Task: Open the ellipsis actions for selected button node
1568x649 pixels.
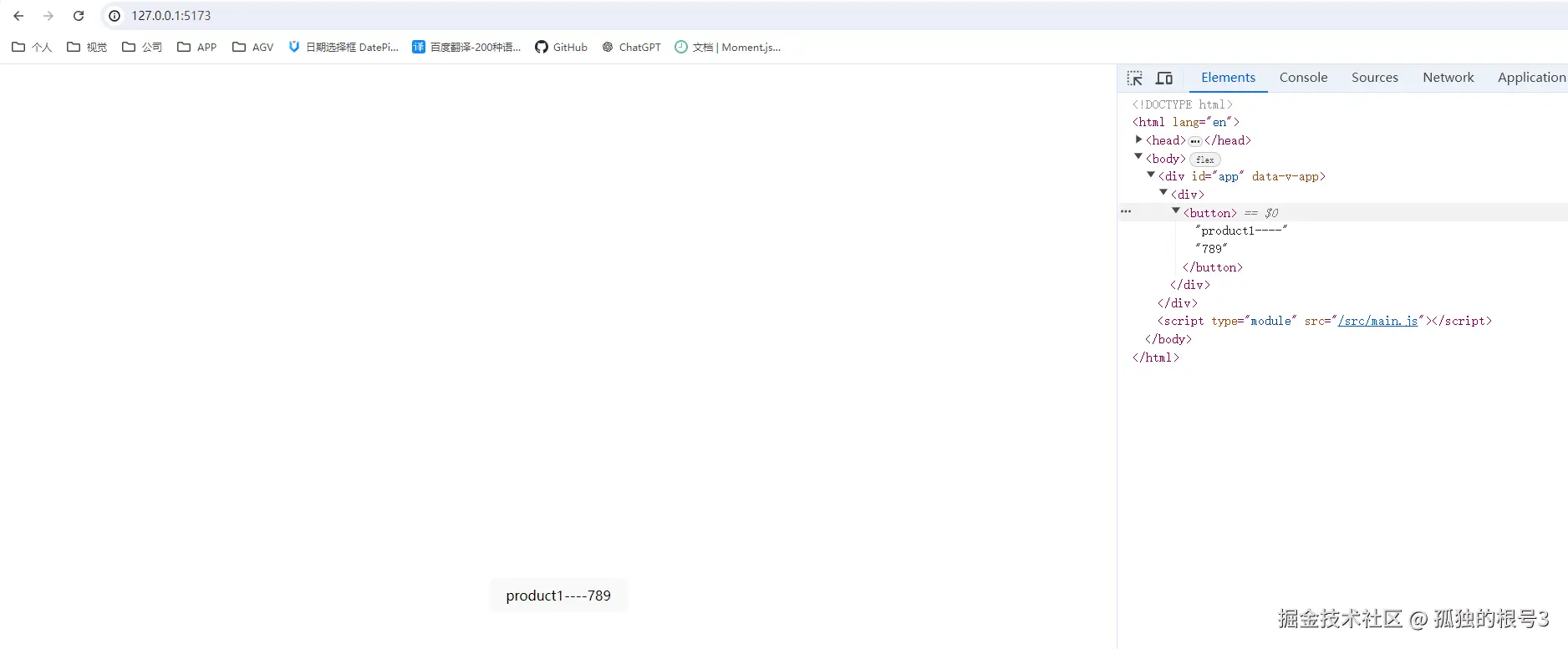Action: point(1126,212)
